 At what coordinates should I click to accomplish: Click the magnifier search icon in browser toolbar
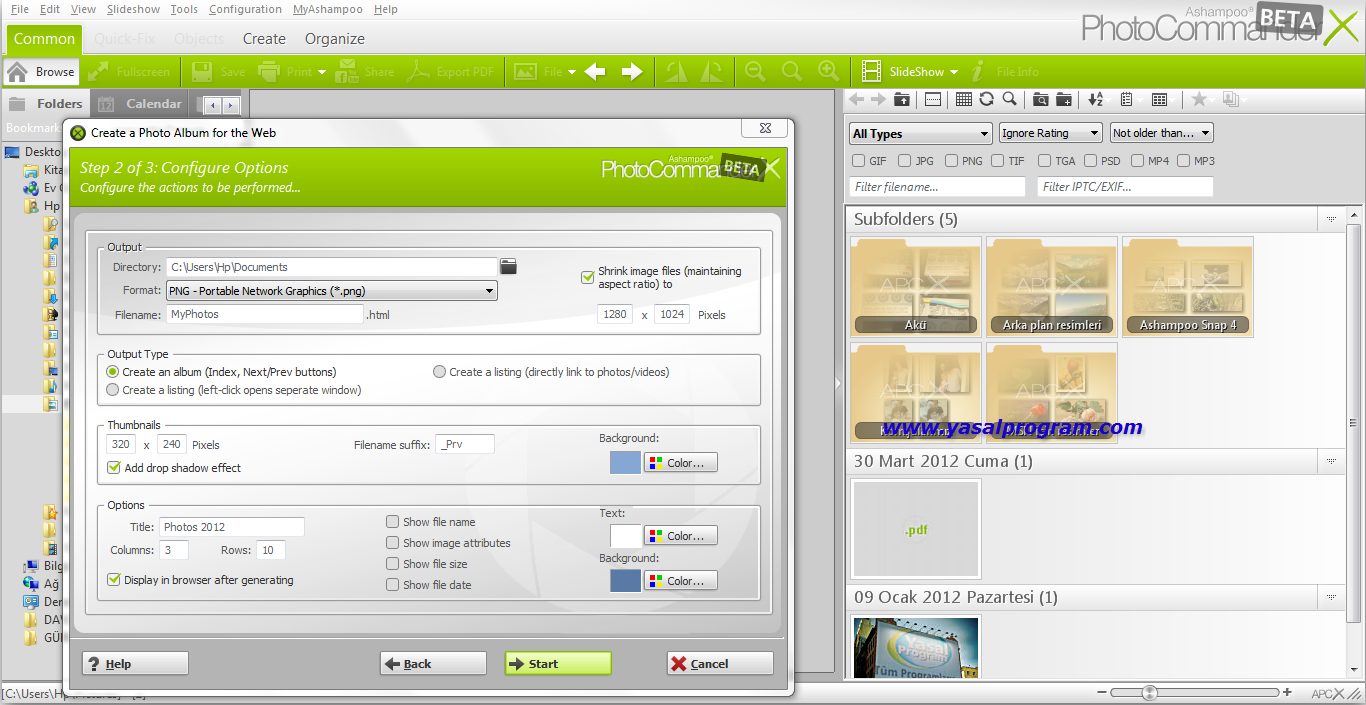[x=1010, y=99]
